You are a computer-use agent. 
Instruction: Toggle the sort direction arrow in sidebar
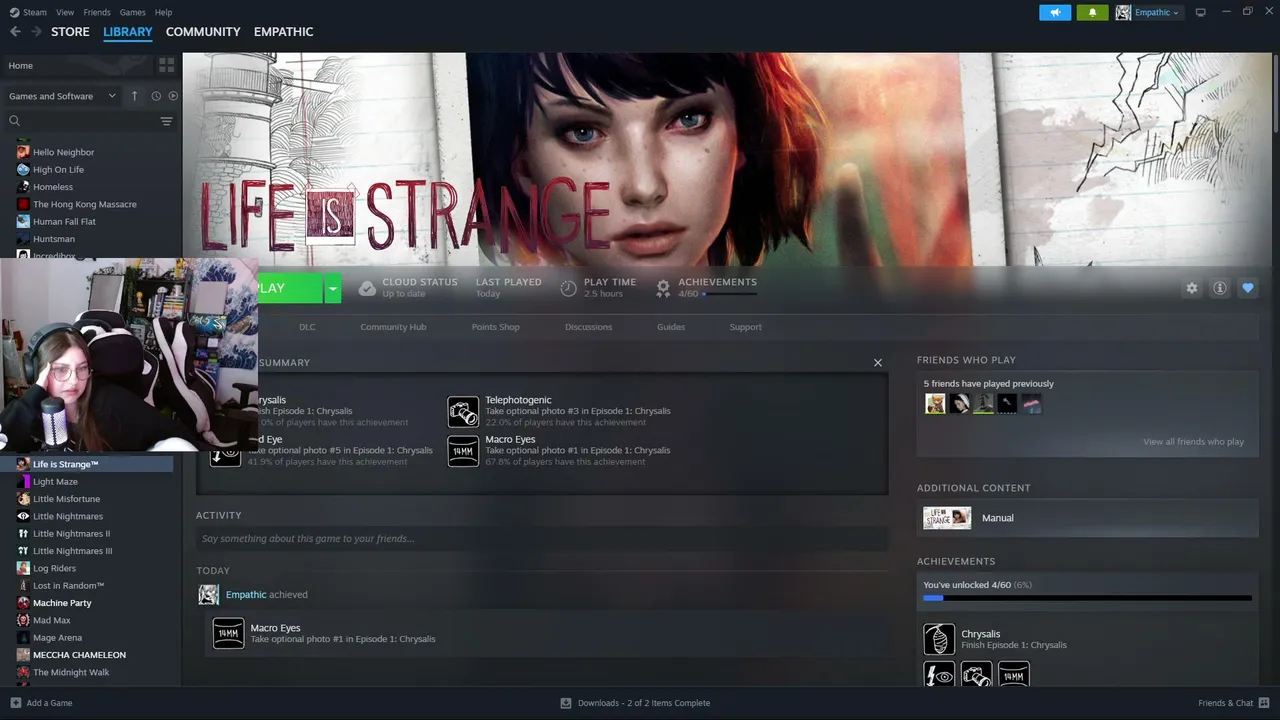pos(135,96)
